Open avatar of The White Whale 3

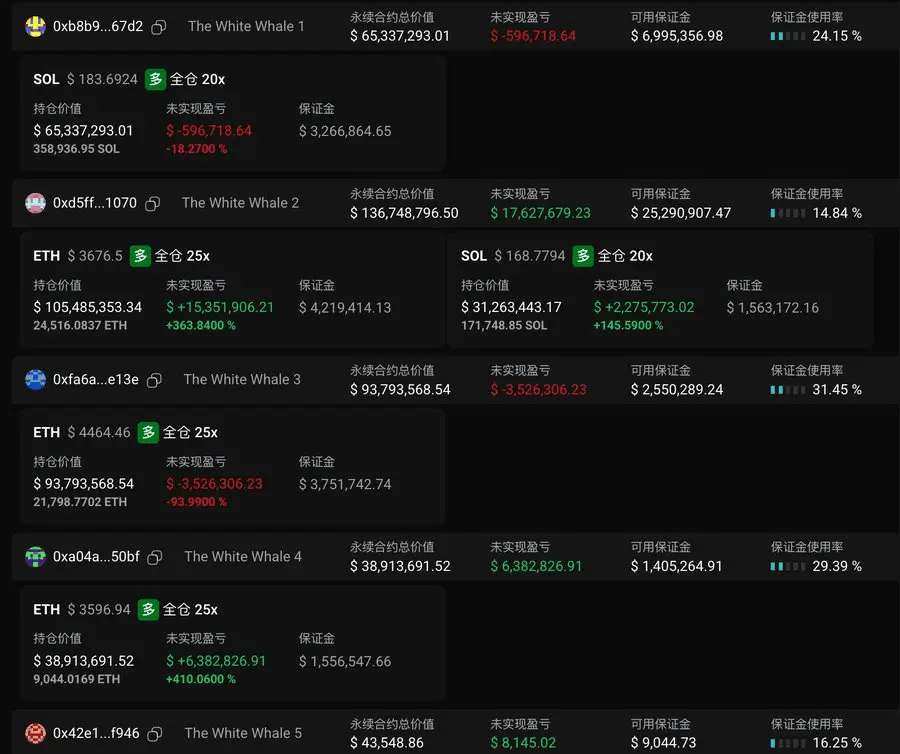point(36,380)
